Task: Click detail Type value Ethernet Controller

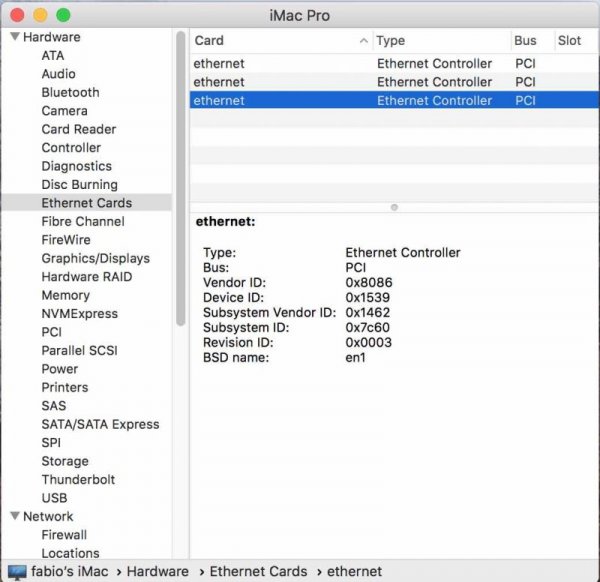Action: pyautogui.click(x=403, y=253)
